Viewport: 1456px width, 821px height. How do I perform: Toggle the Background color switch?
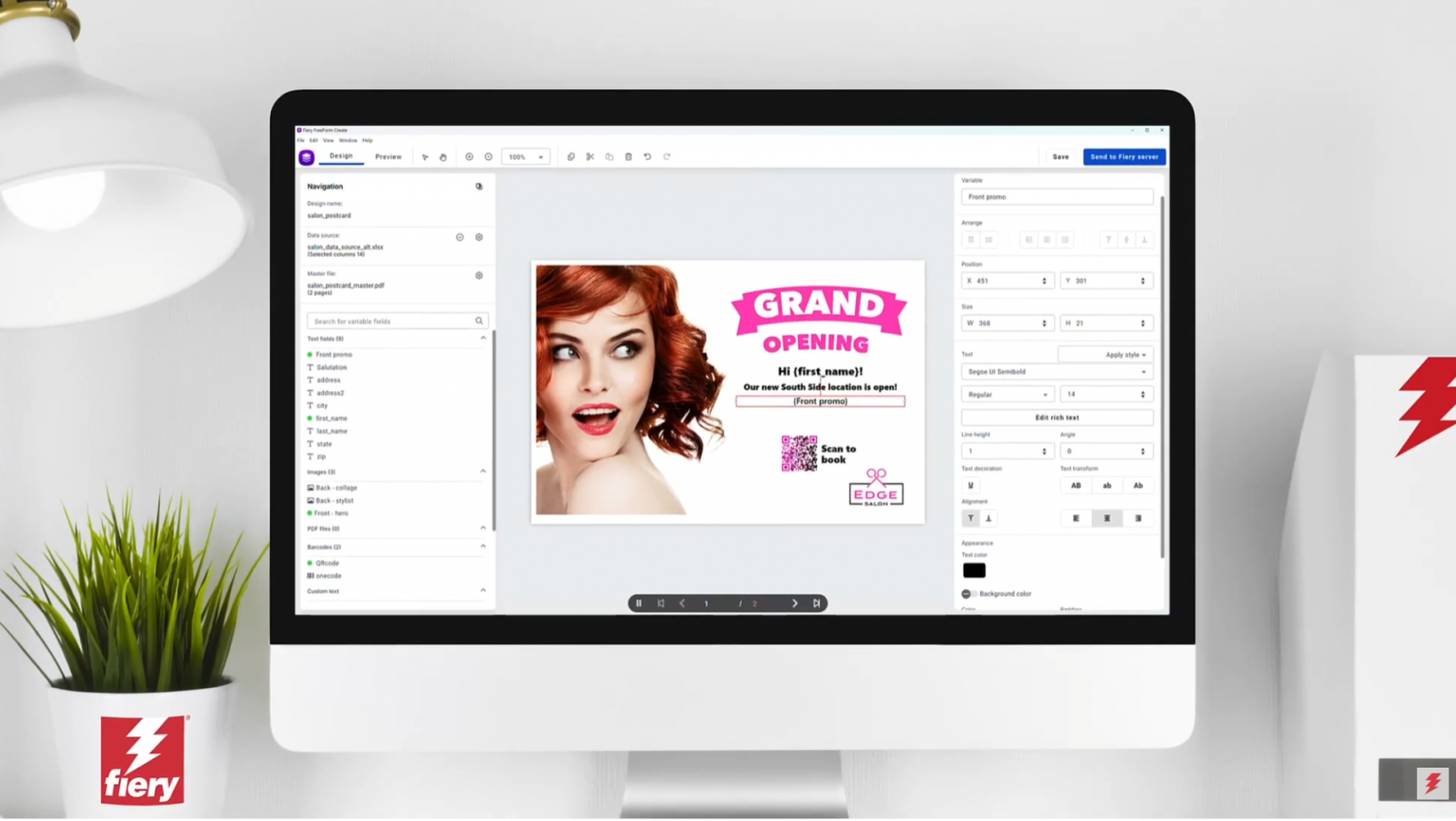(968, 594)
